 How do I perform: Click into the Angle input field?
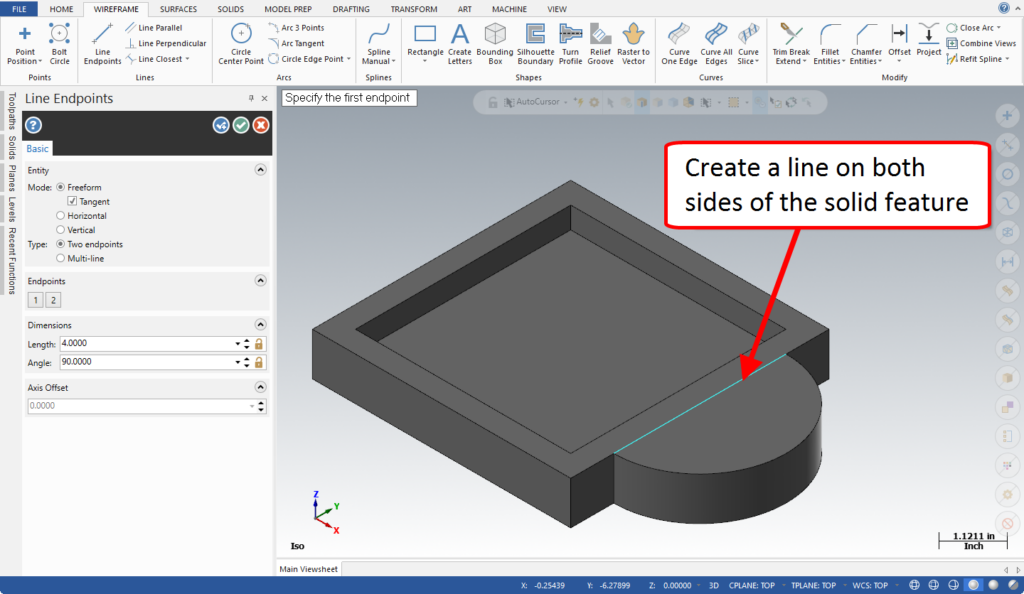(147, 362)
